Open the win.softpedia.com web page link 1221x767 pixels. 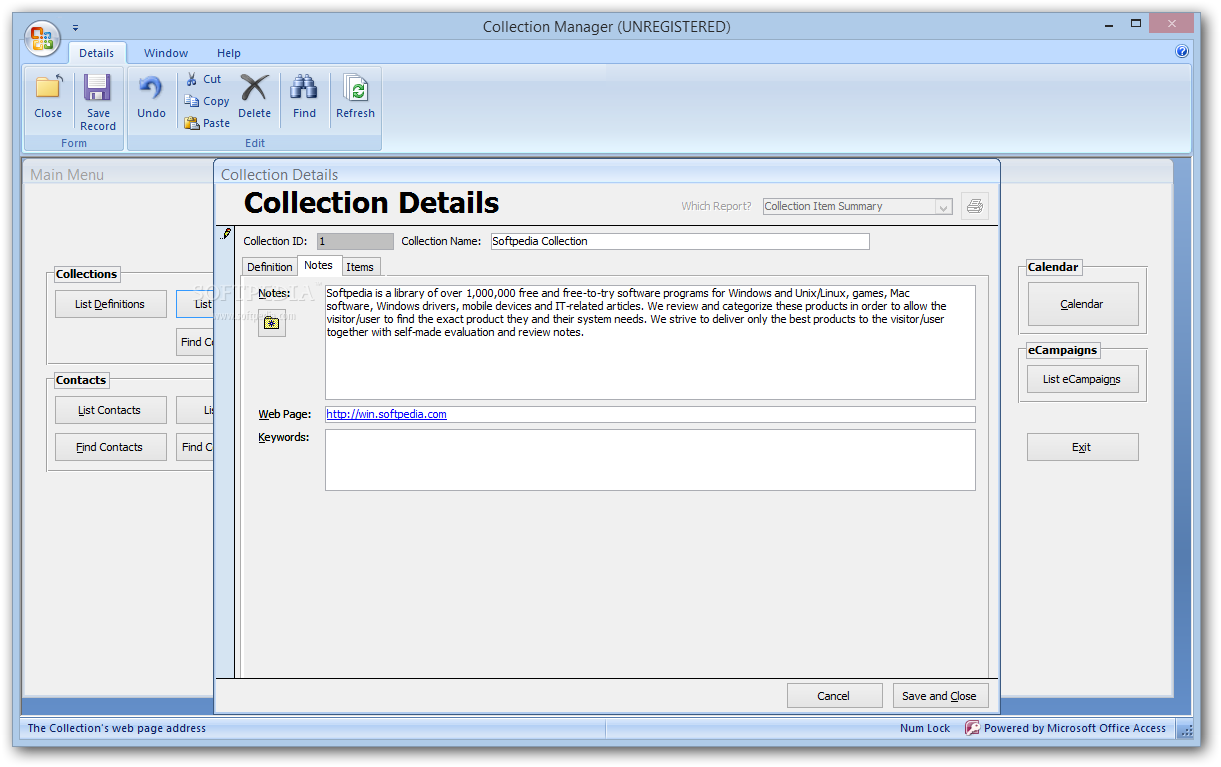pyautogui.click(x=386, y=414)
